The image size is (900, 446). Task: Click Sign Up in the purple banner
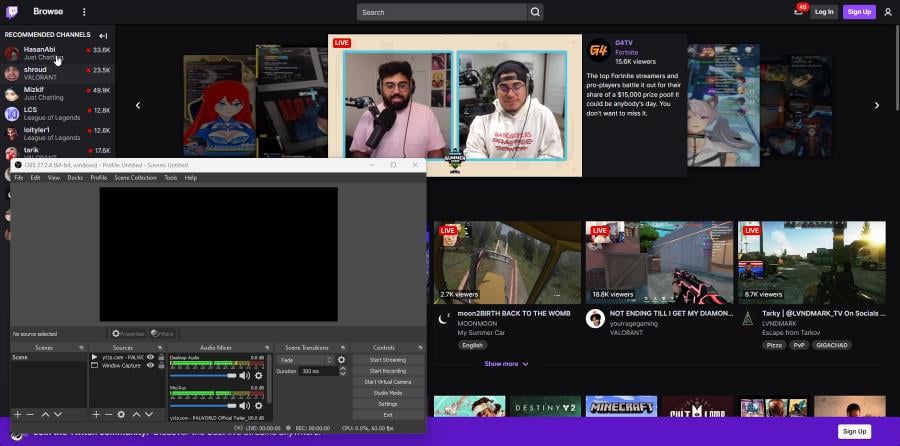(854, 432)
